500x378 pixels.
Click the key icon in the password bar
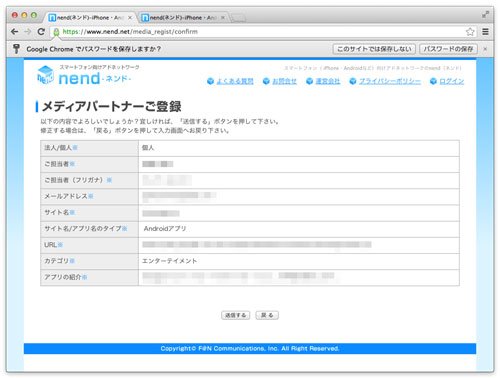16,49
